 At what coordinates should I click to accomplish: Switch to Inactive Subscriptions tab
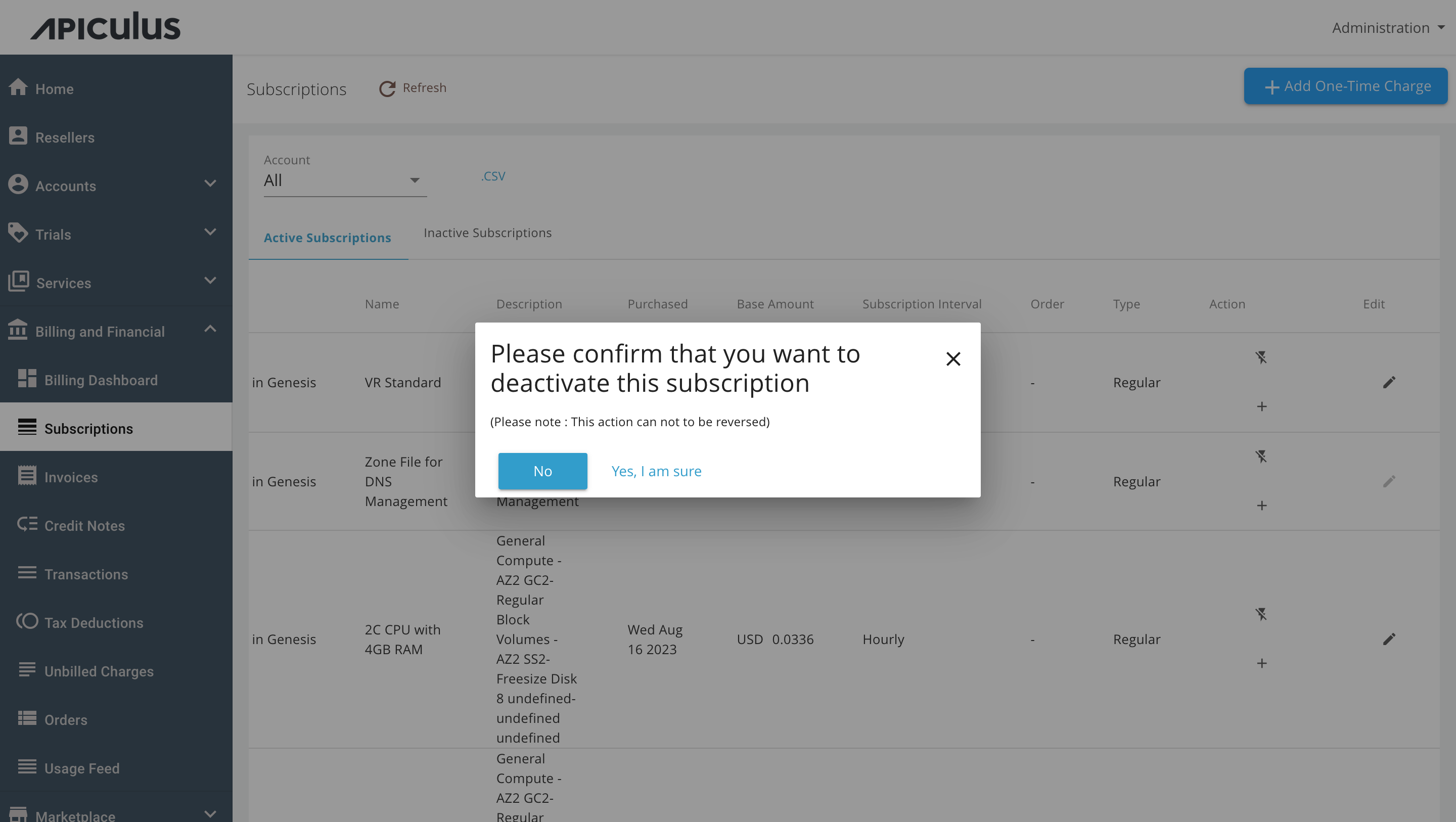point(487,232)
